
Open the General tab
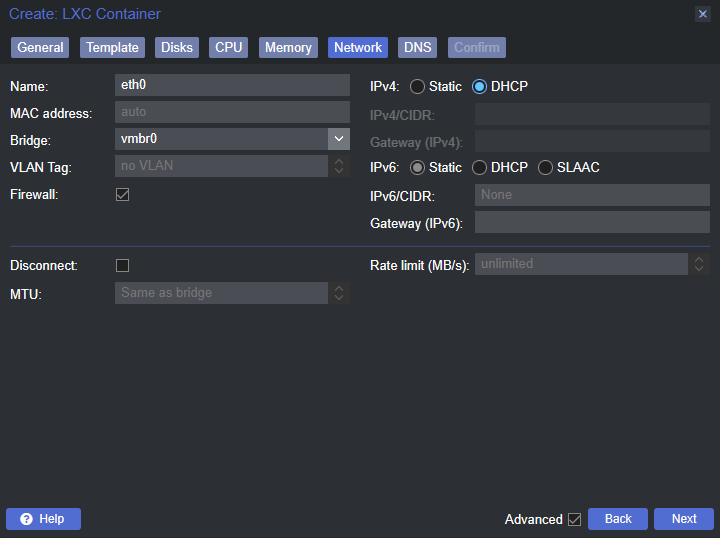pyautogui.click(x=40, y=47)
